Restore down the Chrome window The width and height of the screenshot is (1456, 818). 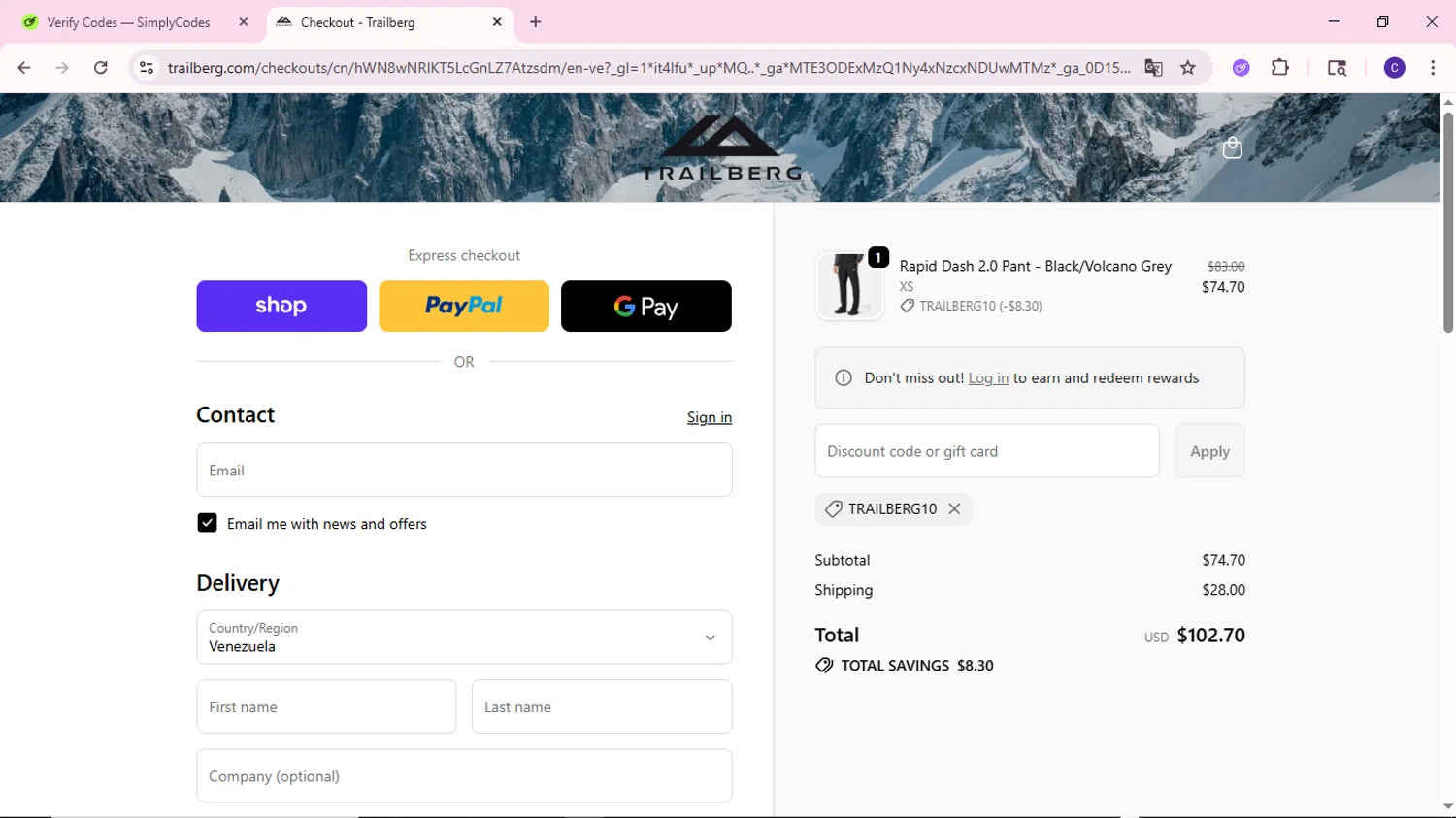1383,21
